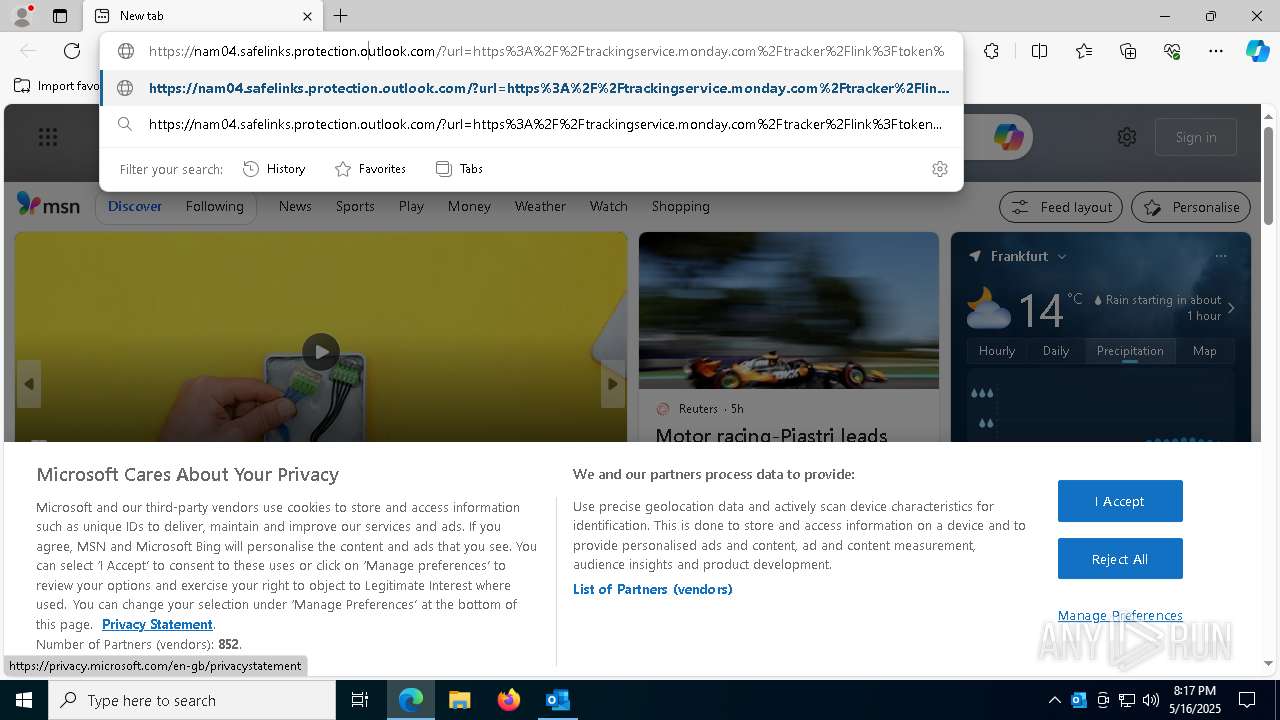Open the Favorites star toolbar icon
The image size is (1280, 720).
[x=1084, y=51]
